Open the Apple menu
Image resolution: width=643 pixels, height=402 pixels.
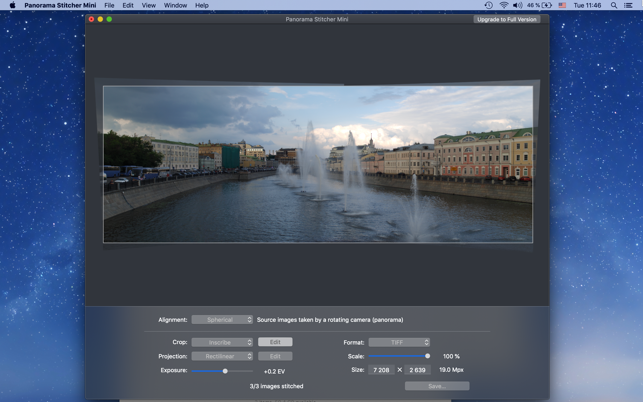coord(12,5)
